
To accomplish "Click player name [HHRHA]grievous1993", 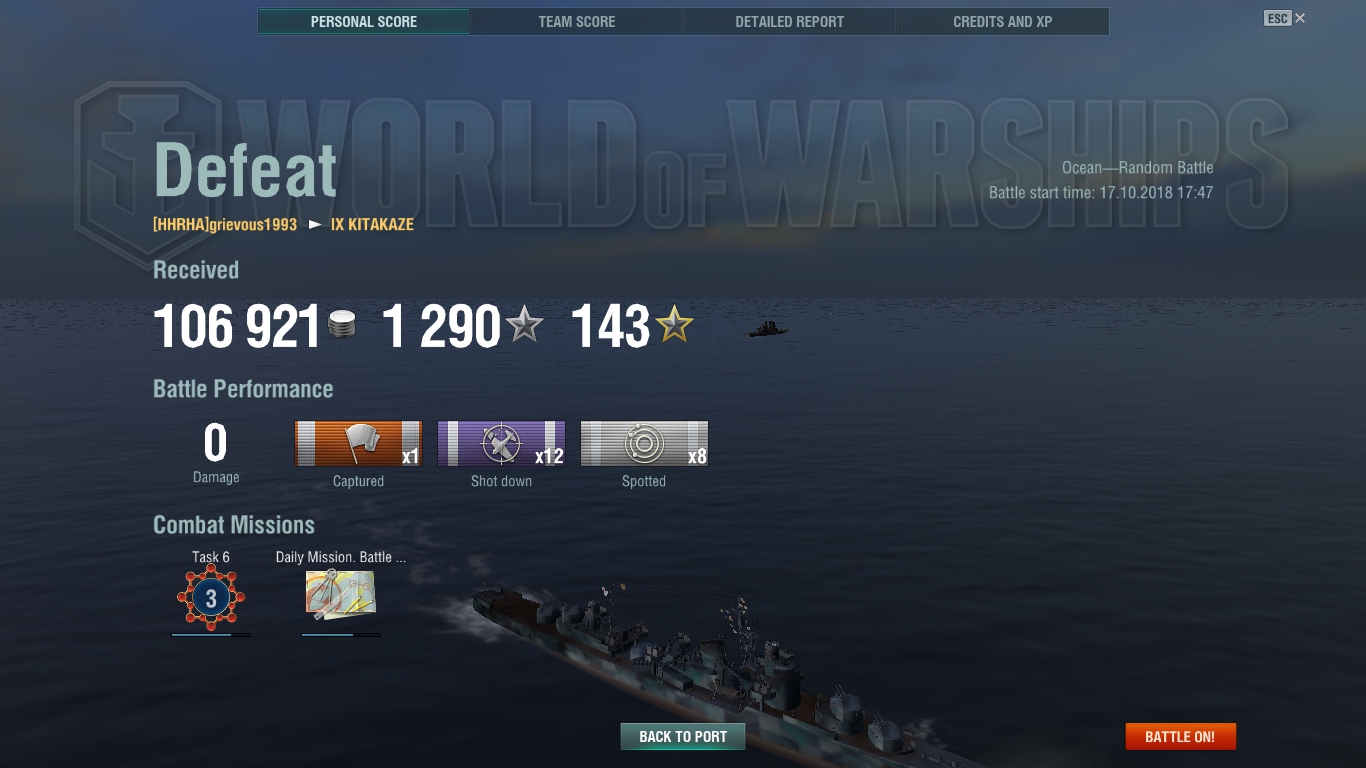I will pos(225,225).
